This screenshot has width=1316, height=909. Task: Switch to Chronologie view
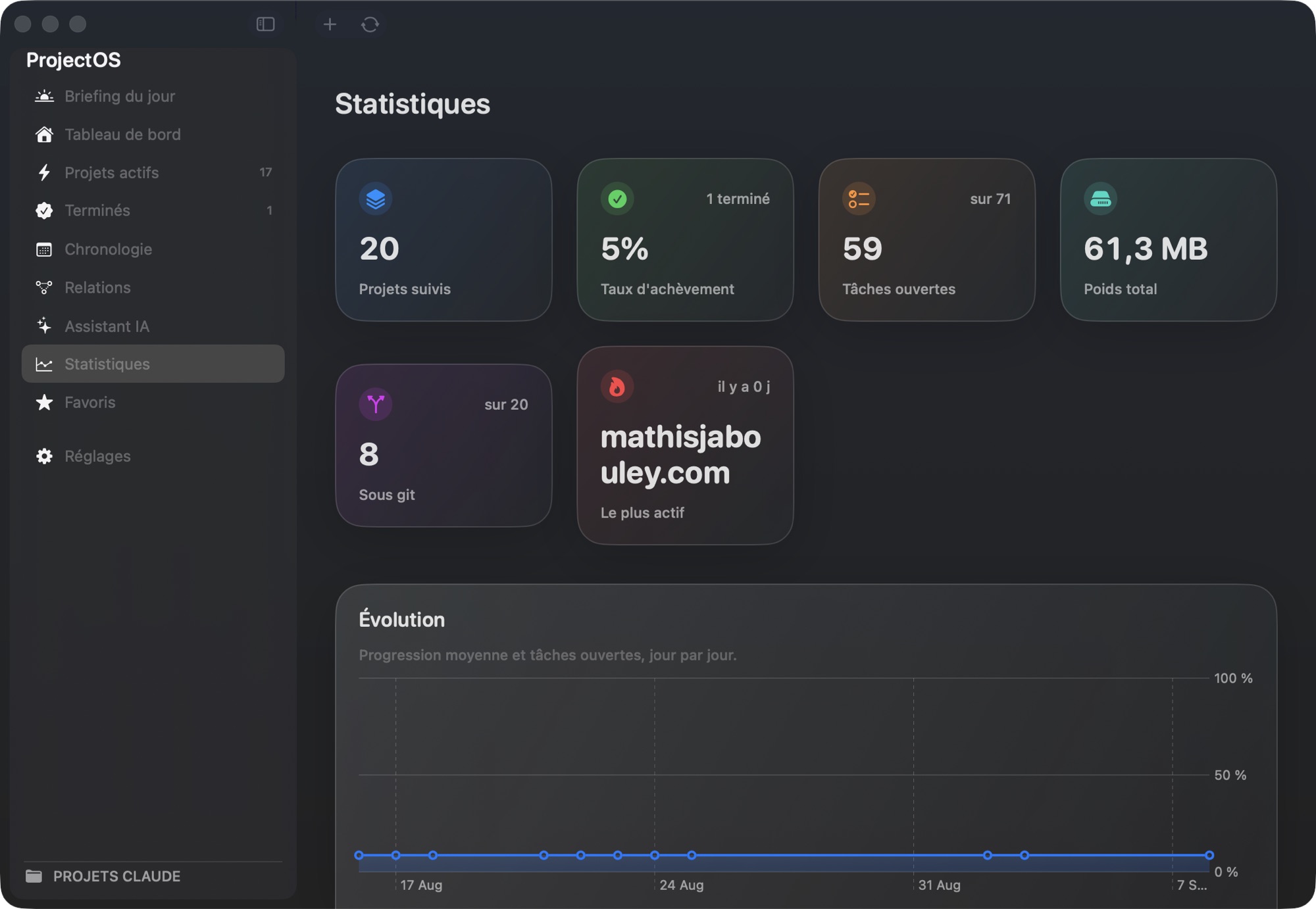pos(153,249)
